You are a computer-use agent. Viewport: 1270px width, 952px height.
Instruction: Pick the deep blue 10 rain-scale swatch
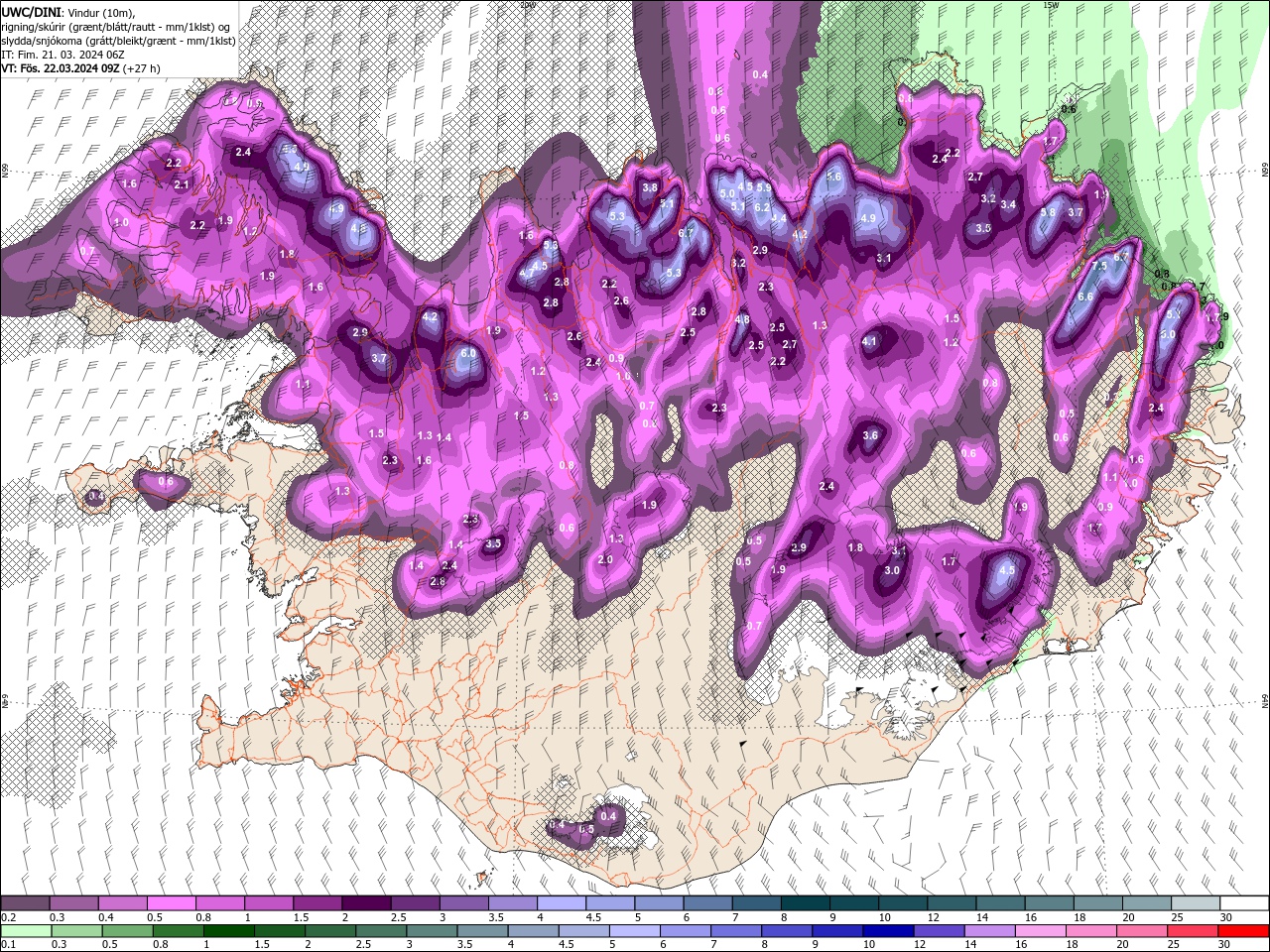(887, 931)
